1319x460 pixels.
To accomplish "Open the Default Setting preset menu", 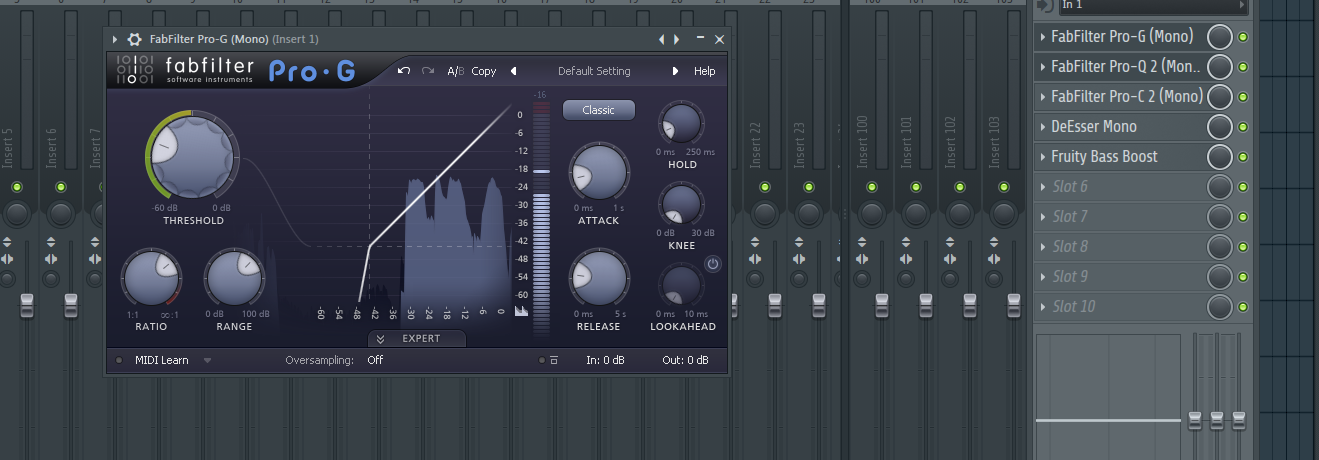I will click(594, 71).
